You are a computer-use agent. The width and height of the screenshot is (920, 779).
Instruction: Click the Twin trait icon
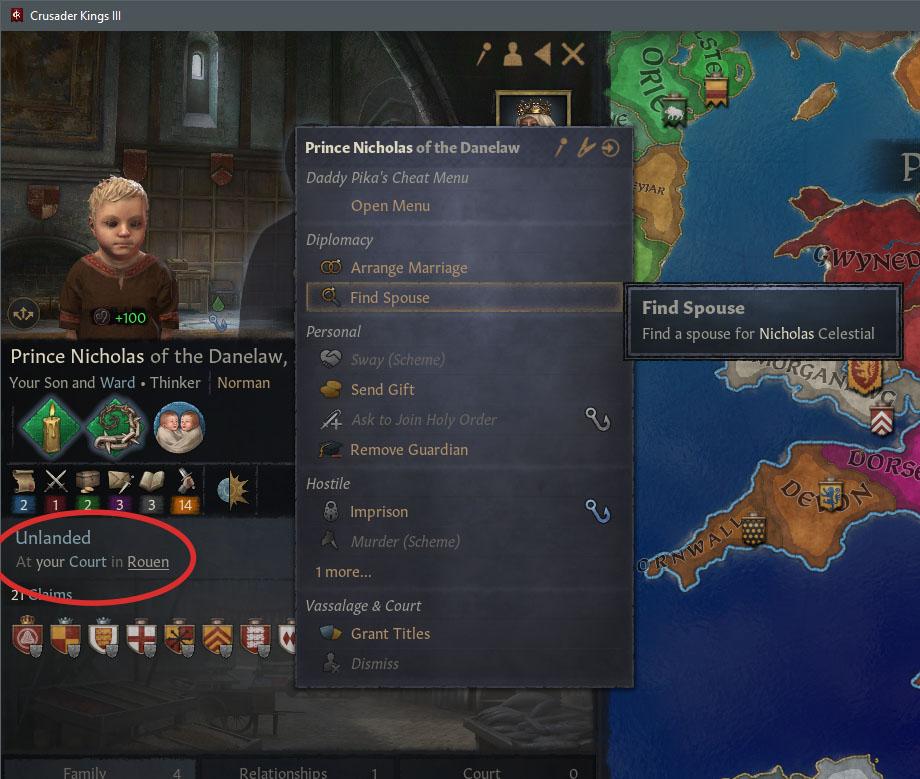pos(180,428)
